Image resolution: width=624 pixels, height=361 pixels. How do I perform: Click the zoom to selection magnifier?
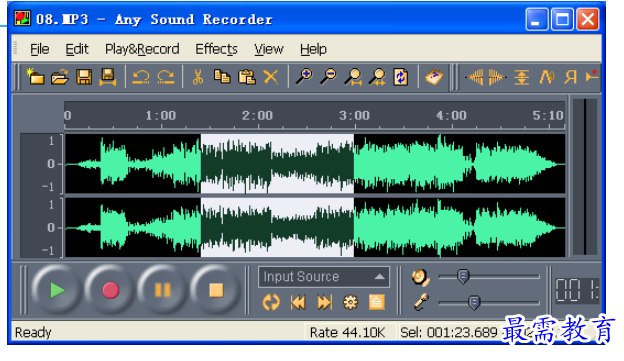pyautogui.click(x=353, y=77)
